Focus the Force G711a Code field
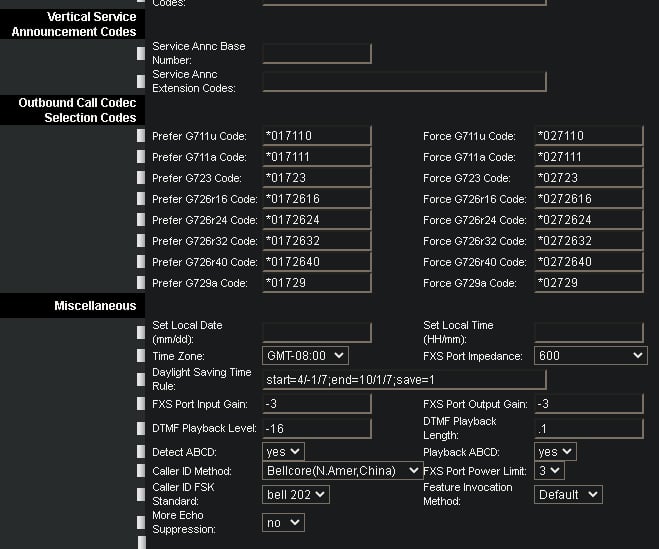659x549 pixels. tap(588, 157)
